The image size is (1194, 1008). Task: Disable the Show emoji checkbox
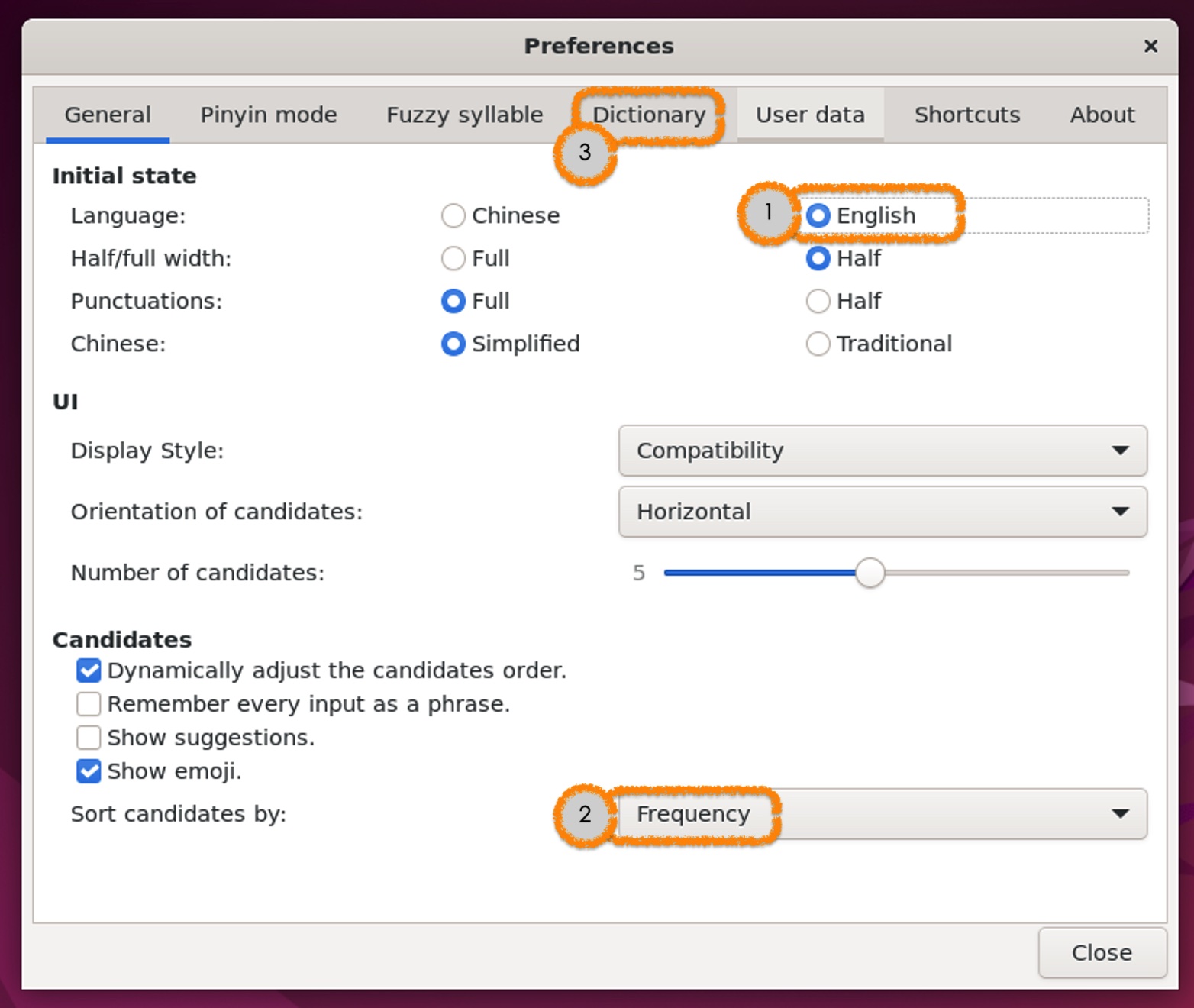click(89, 771)
